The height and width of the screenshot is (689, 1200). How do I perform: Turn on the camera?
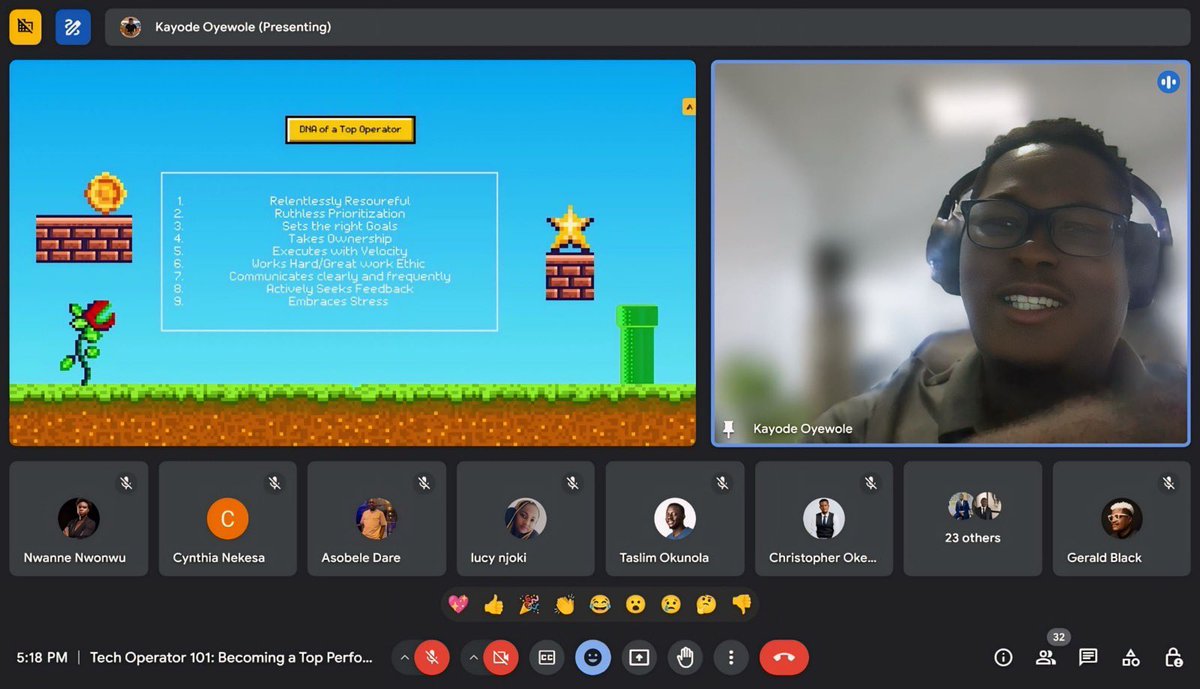point(501,657)
